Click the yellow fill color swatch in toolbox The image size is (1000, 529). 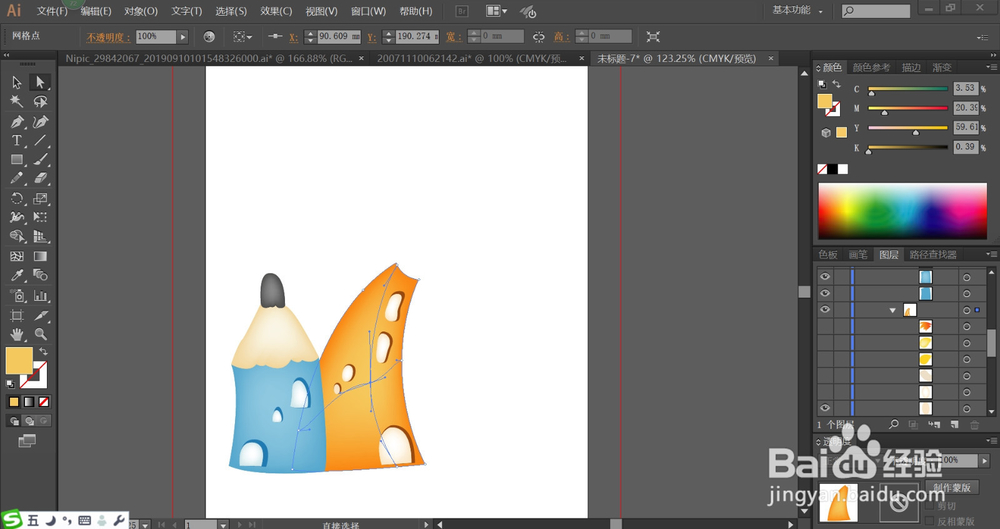point(19,361)
